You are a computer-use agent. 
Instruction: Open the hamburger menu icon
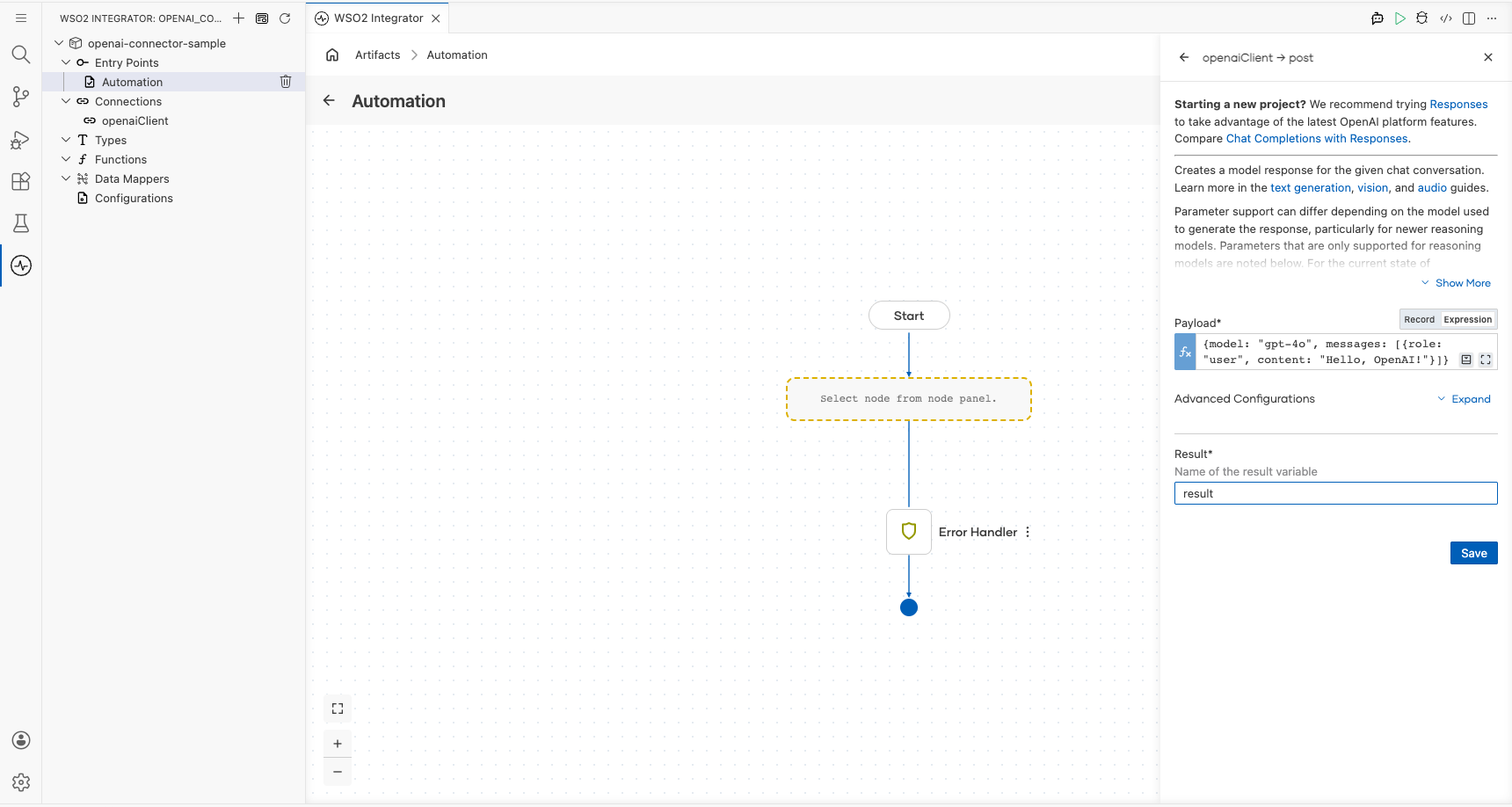(21, 18)
